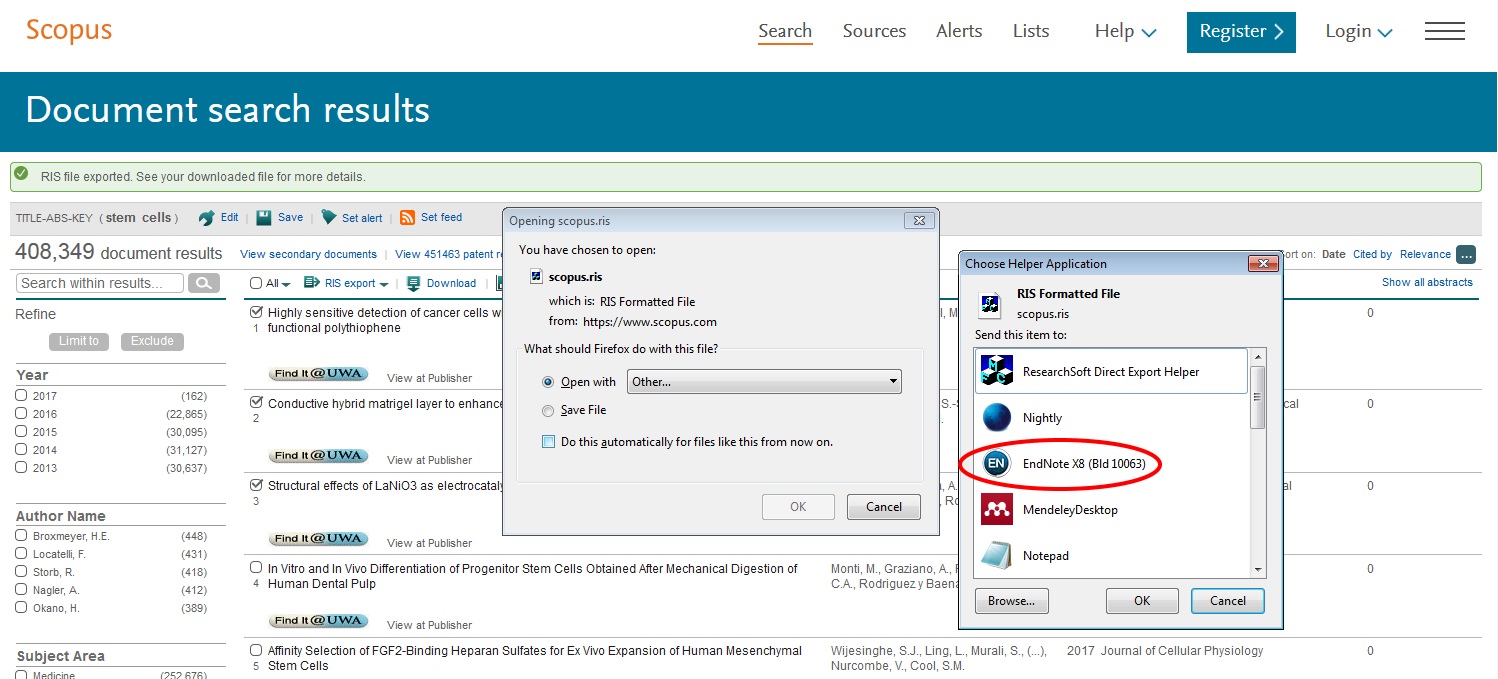Click the RIS Formatted File icon in helper dialog
The width and height of the screenshot is (1498, 679).
(x=991, y=304)
